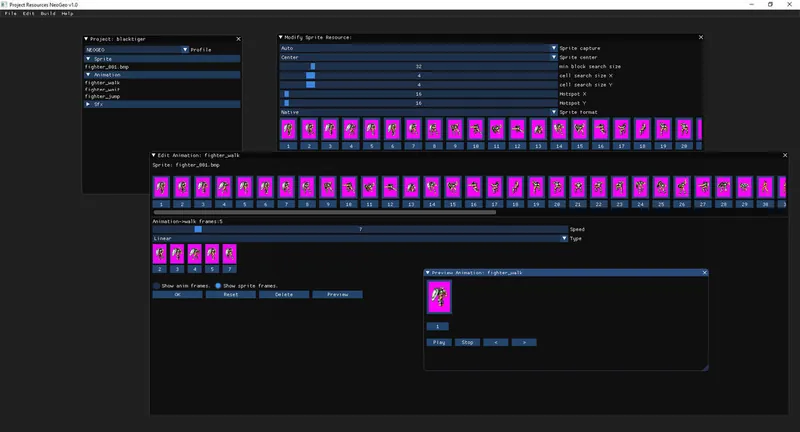This screenshot has height=432, width=800.
Task: Select sprite frame thumbnail 6 in Edit Animation
Action: (x=265, y=187)
